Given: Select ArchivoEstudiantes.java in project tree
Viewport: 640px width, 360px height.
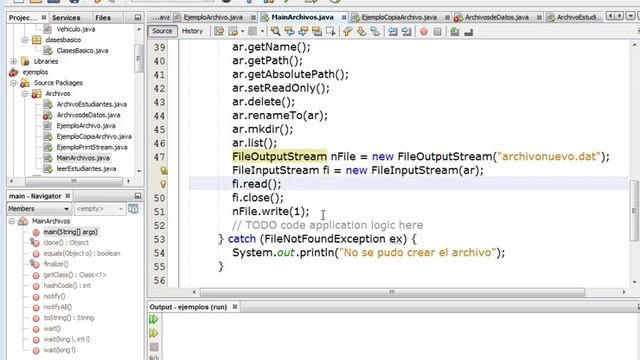Looking at the screenshot, I should (x=91, y=104).
